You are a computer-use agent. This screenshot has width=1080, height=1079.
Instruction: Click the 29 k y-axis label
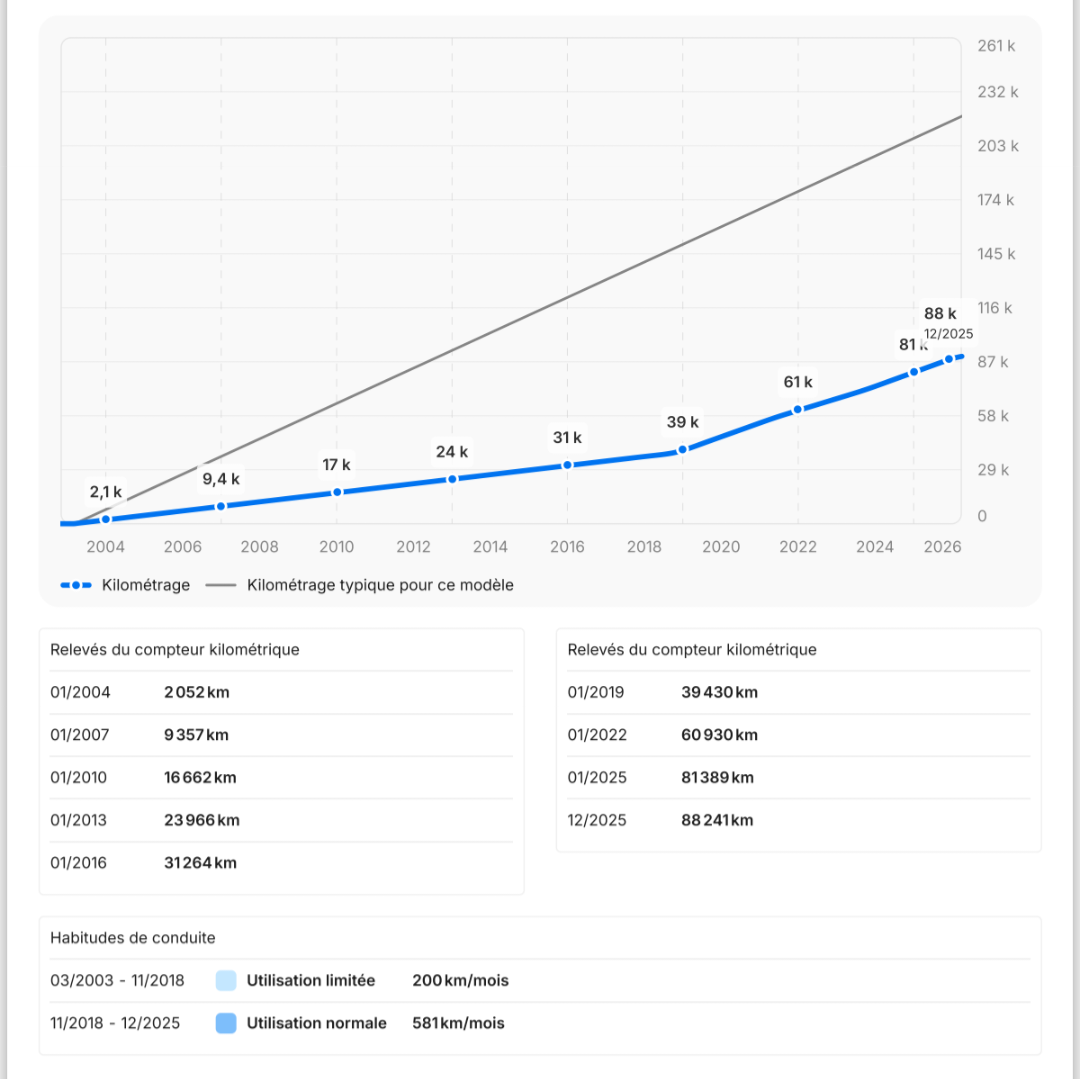[x=993, y=470]
